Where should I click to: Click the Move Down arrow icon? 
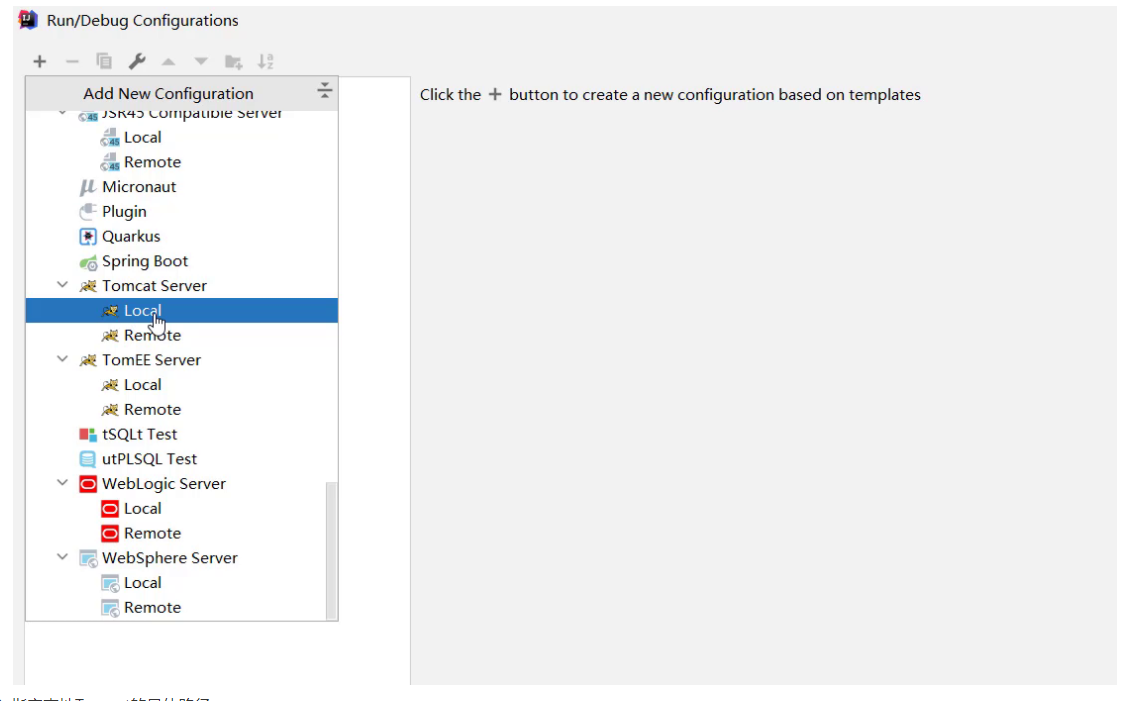[201, 62]
